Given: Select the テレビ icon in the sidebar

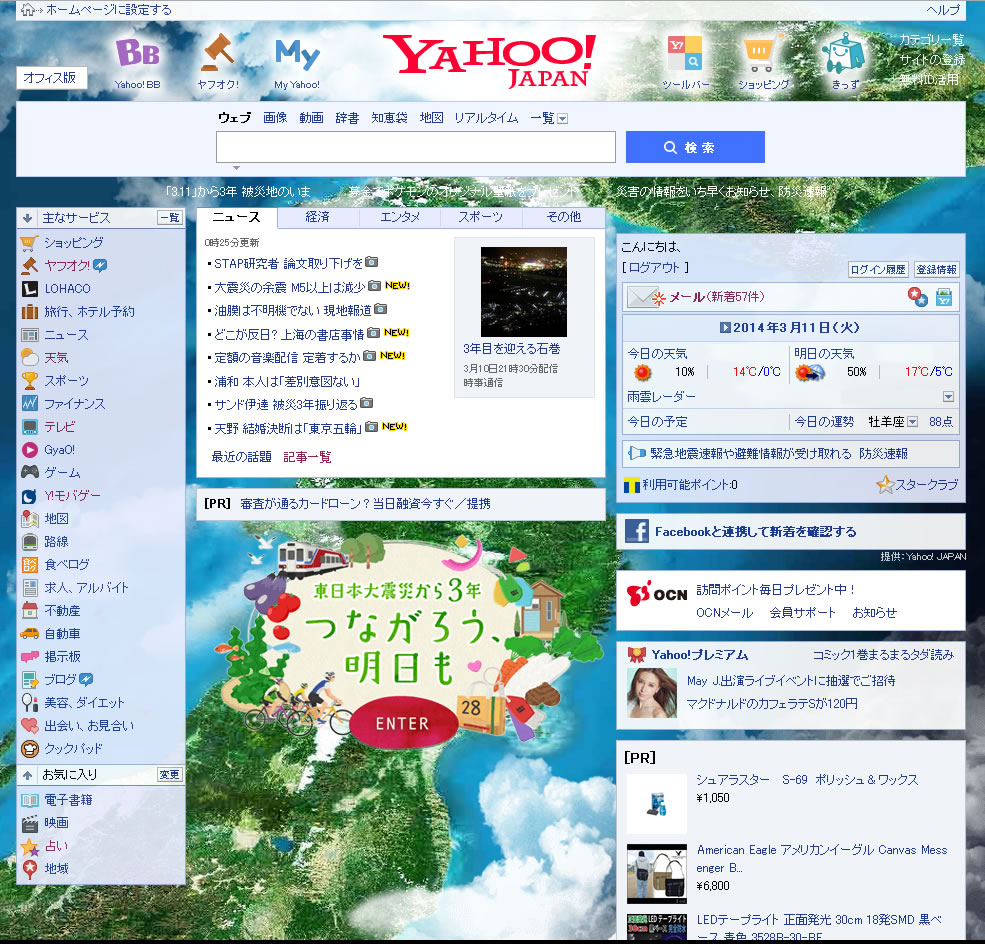Looking at the screenshot, I should (x=30, y=427).
